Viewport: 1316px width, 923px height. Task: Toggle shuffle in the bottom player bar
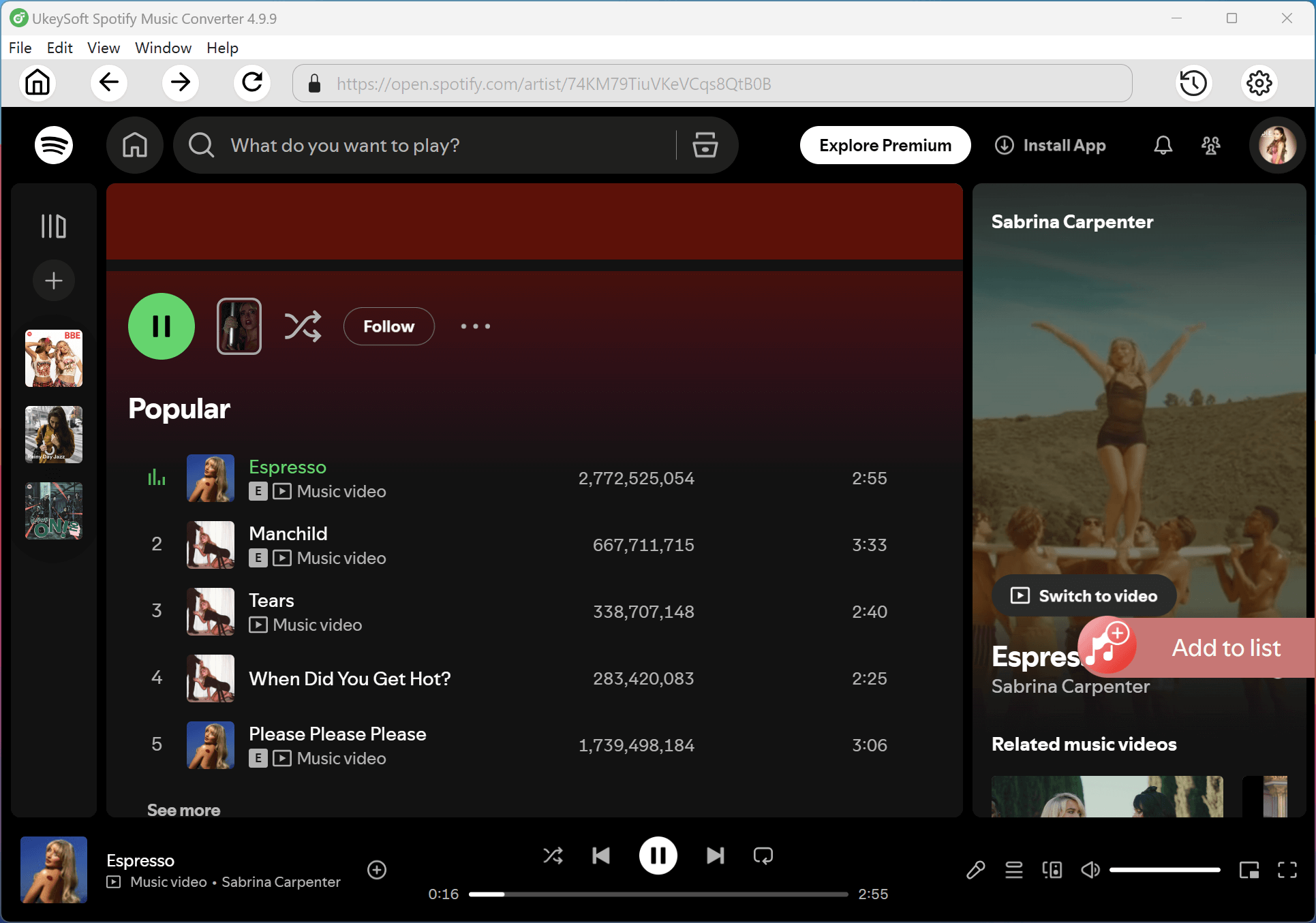click(x=553, y=856)
